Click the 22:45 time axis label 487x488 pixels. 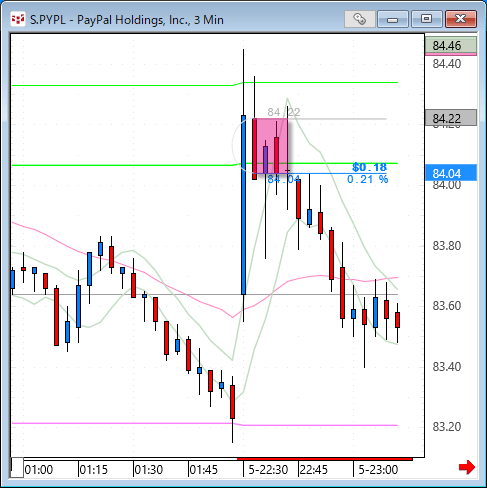[x=314, y=470]
